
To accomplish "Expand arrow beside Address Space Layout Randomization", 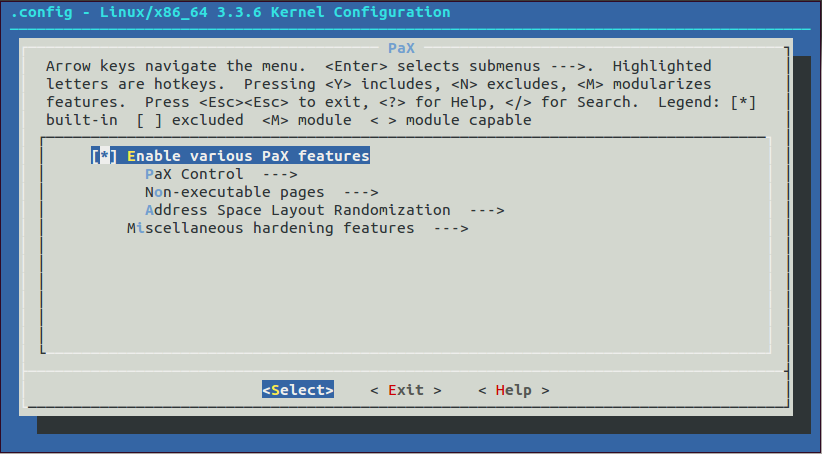I will [486, 210].
